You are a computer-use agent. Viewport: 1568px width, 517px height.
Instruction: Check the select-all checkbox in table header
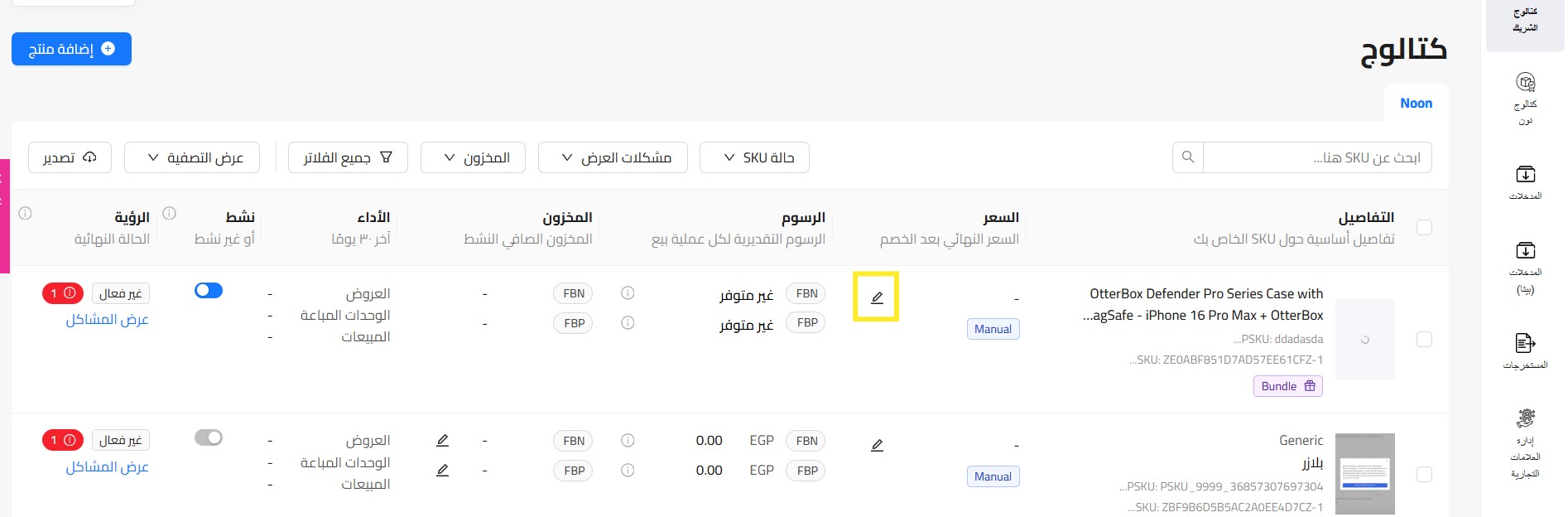coord(1424,228)
